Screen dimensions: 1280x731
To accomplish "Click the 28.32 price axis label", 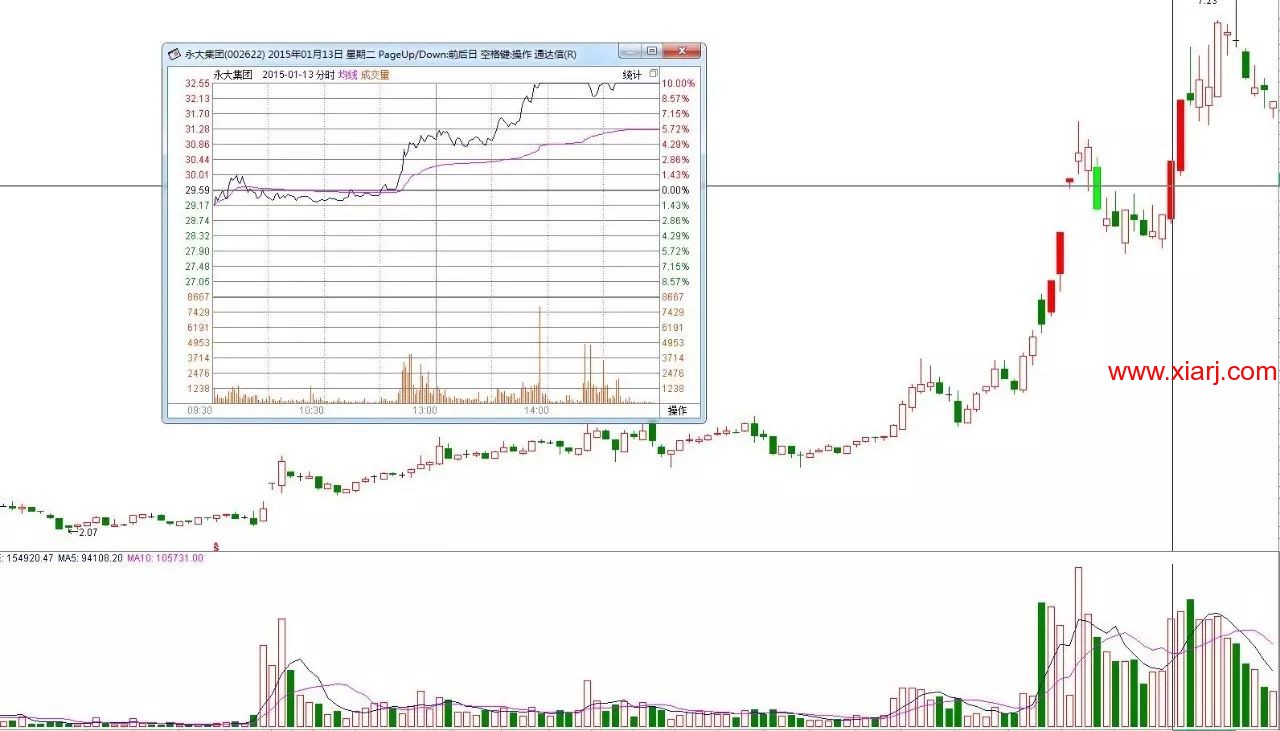I will pyautogui.click(x=197, y=236).
